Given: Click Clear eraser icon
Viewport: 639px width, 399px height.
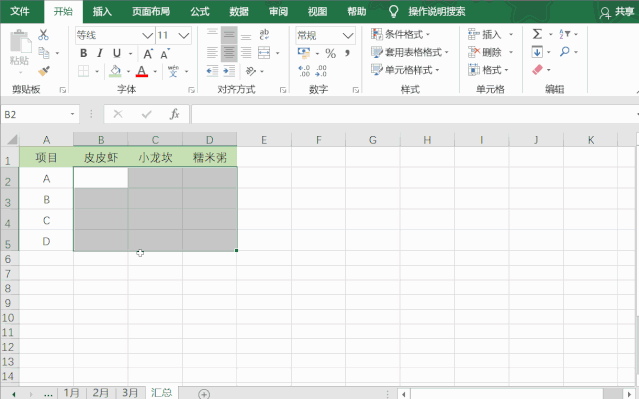Looking at the screenshot, I should (x=538, y=70).
